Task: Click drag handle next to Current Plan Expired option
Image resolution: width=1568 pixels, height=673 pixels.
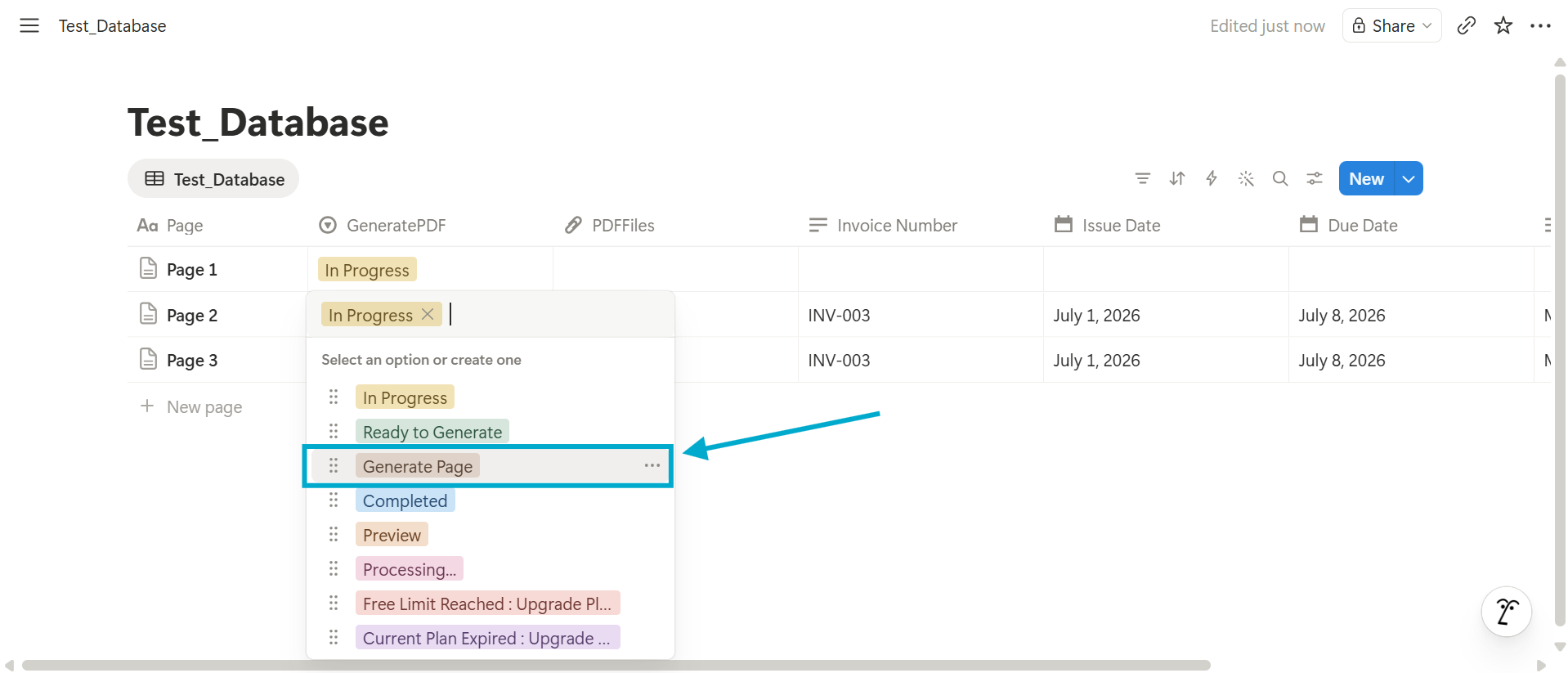Action: 334,637
